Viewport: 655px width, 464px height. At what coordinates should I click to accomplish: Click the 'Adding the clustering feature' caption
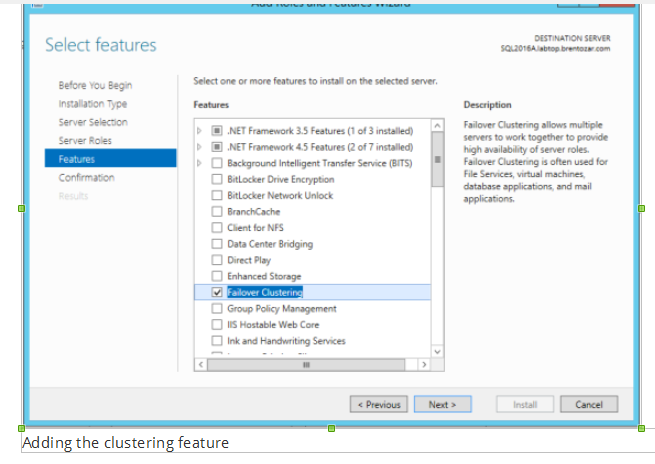[x=126, y=442]
